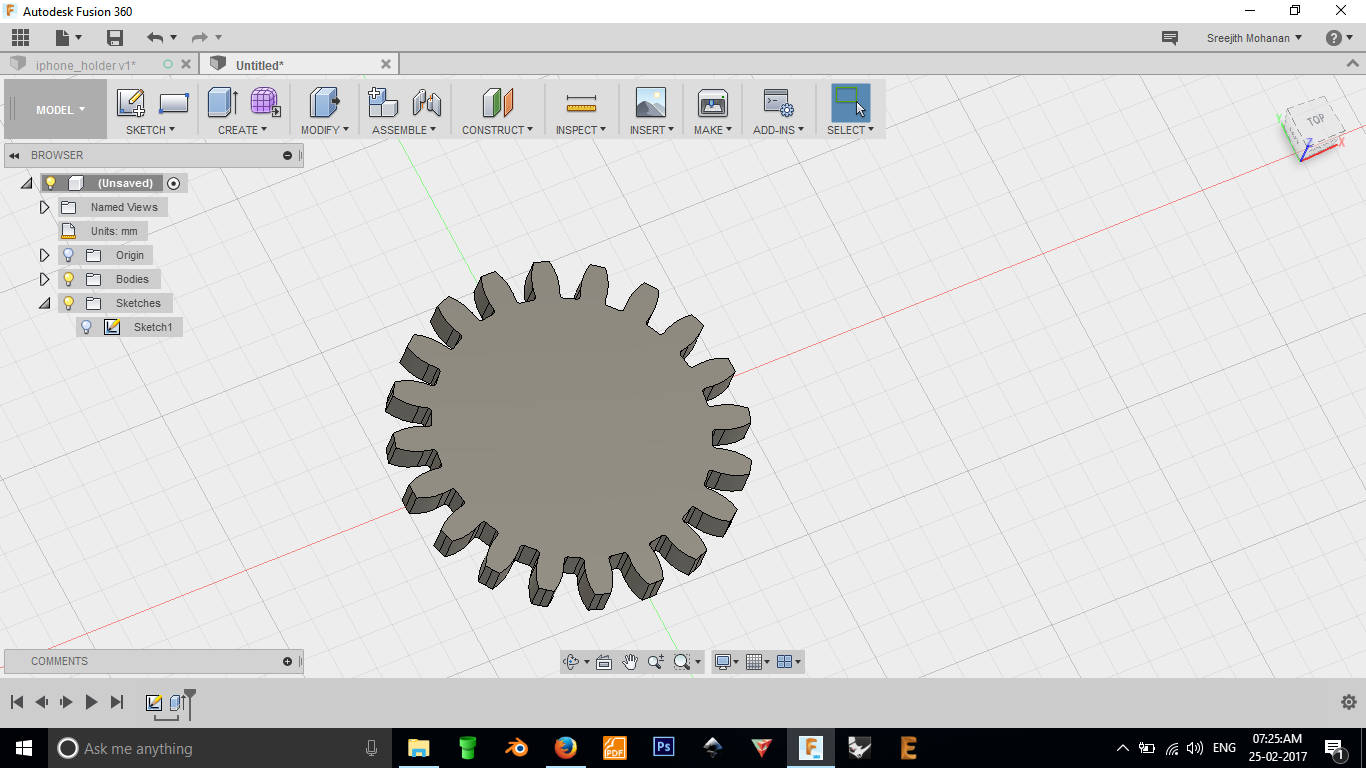
Task: Jump to timeline beginning
Action: point(17,702)
